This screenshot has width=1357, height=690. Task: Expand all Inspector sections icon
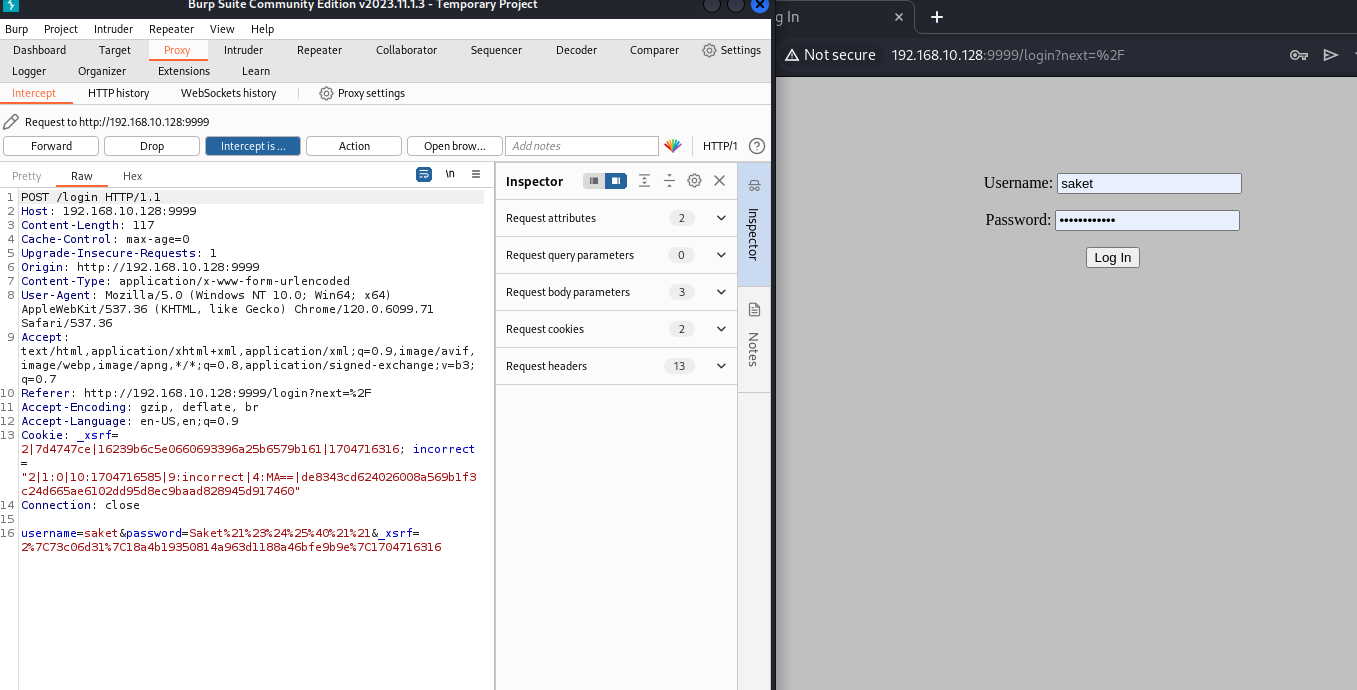(x=644, y=181)
